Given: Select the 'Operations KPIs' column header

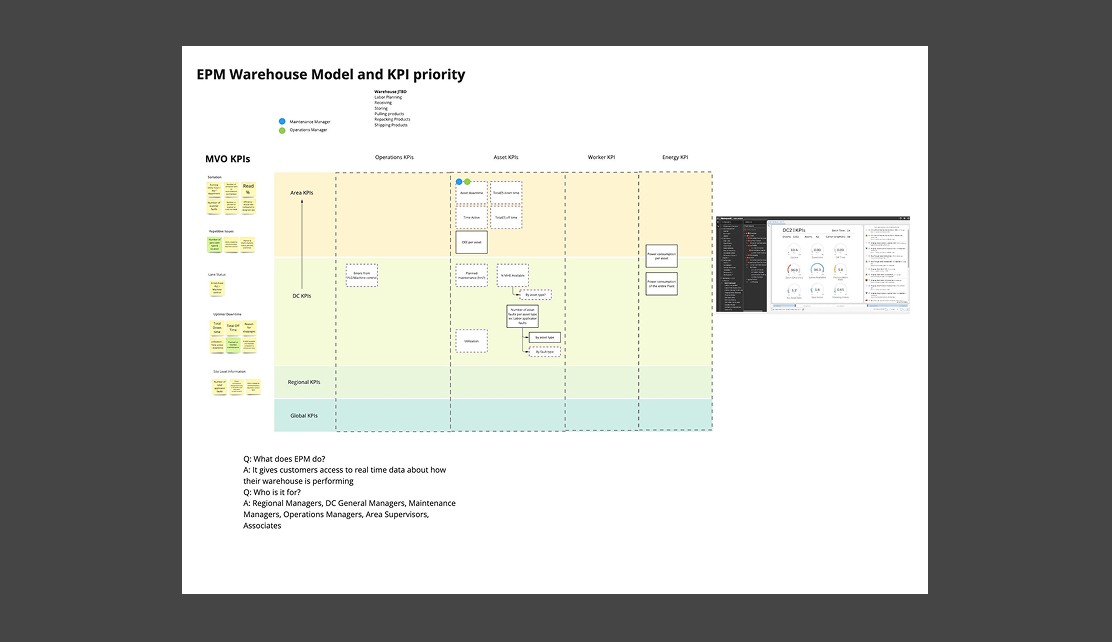Looking at the screenshot, I should pos(394,157).
